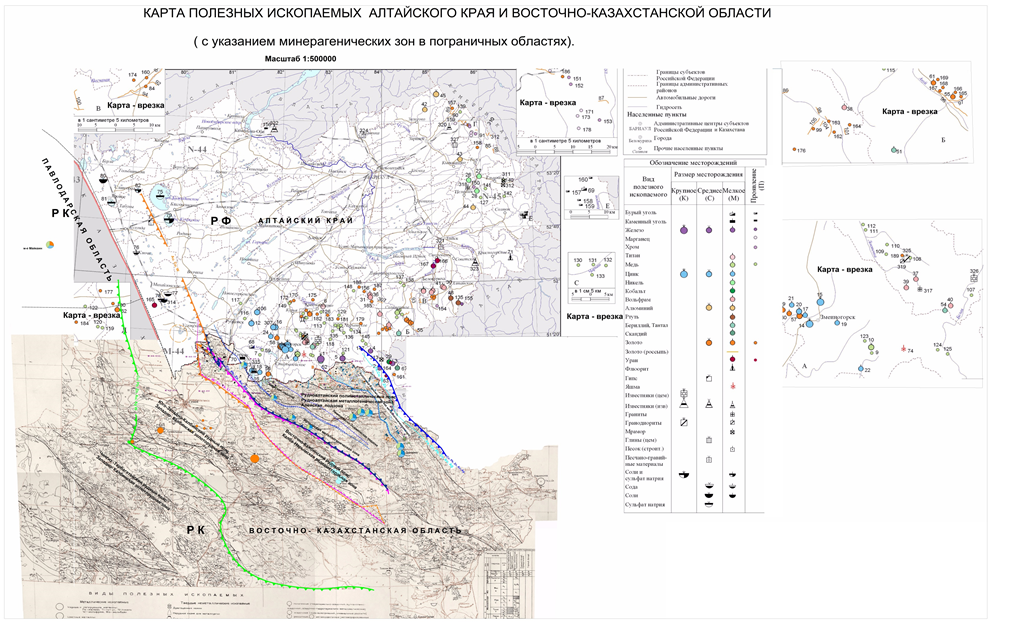Click the medium lime limestone triangle symbol
This screenshot has height=640, width=1011.
click(709, 404)
